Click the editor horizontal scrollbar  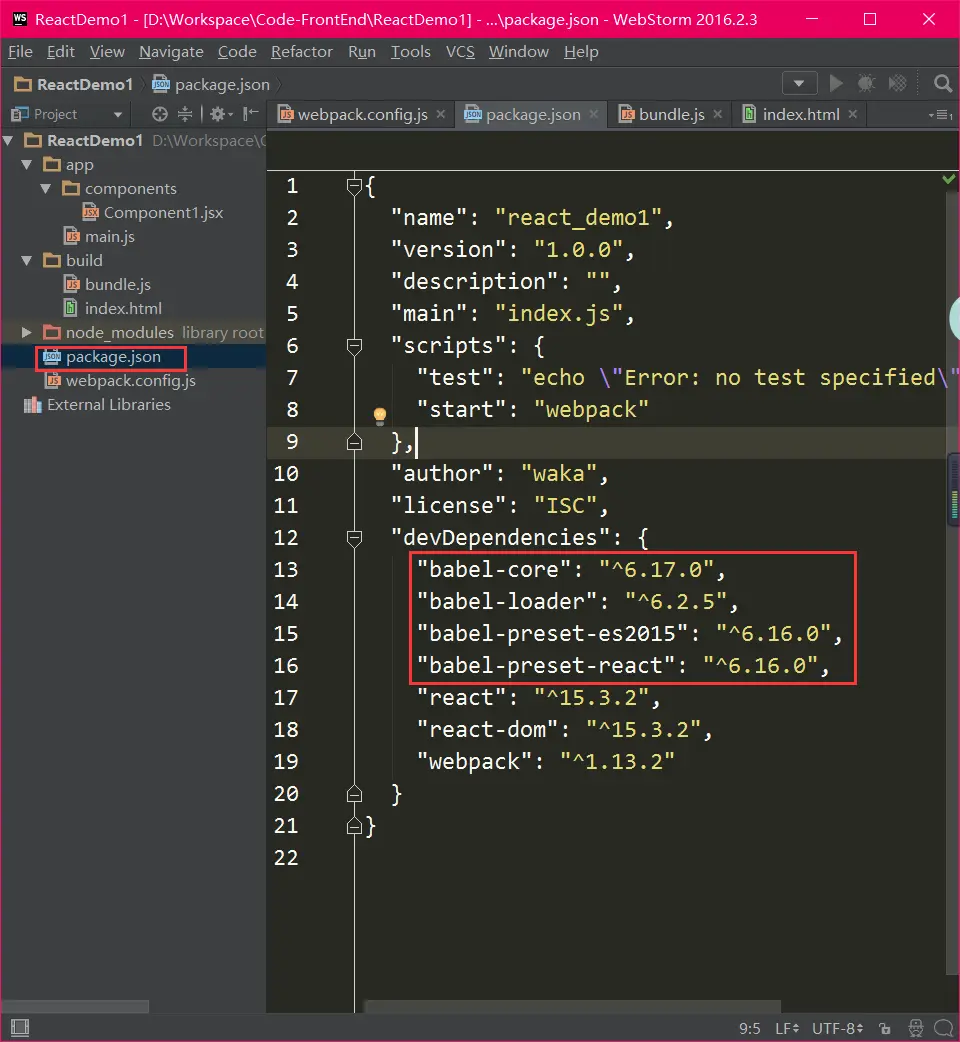572,1006
